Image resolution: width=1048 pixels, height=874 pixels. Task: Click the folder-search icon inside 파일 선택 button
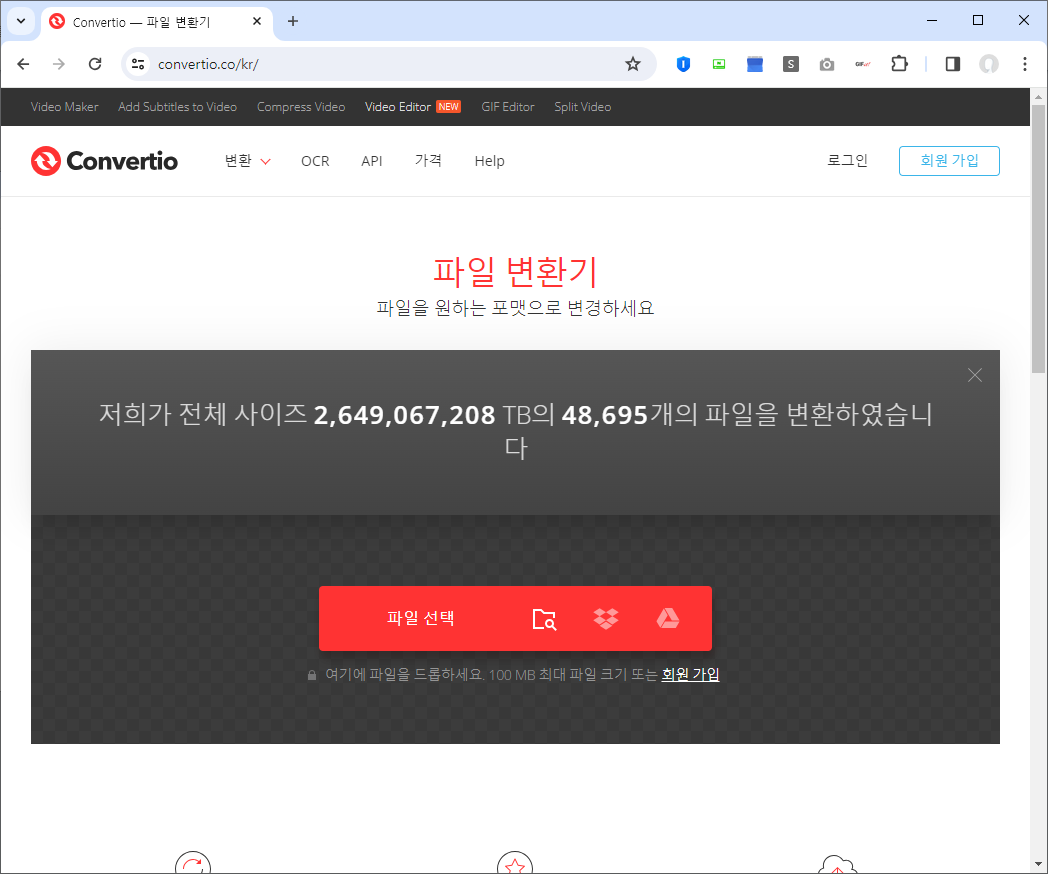[544, 620]
